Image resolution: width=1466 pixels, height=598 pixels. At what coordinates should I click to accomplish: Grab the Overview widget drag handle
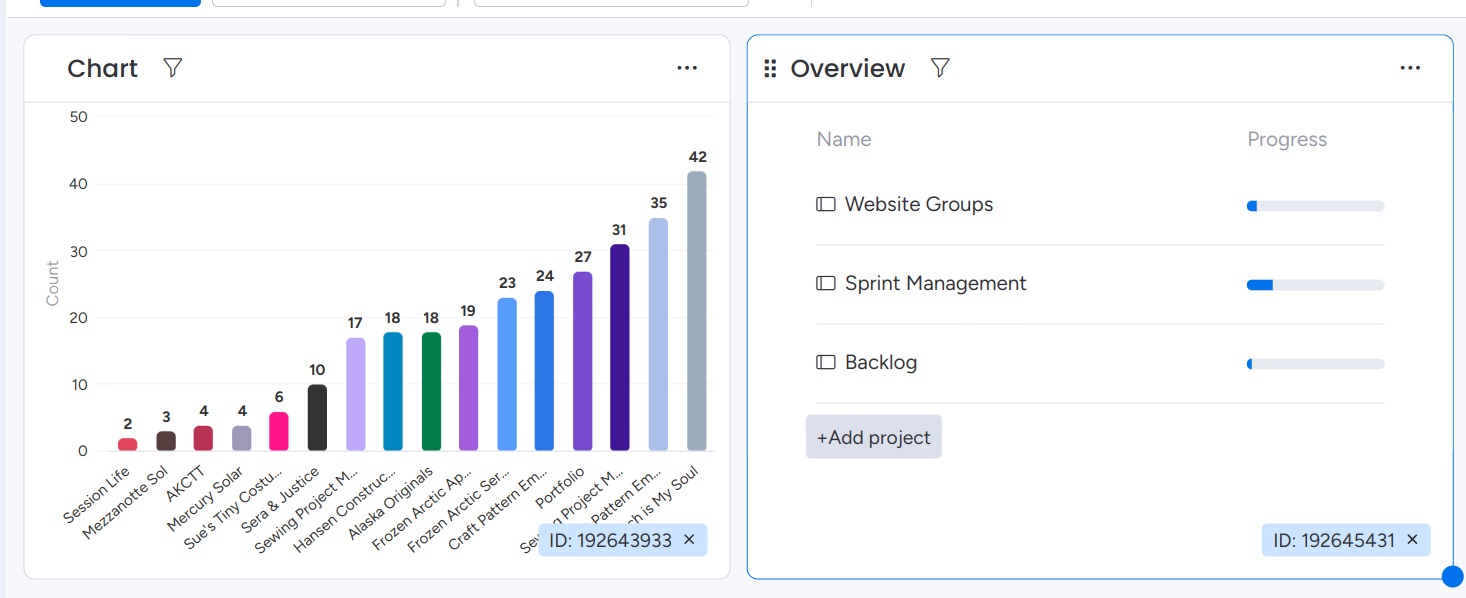[770, 68]
